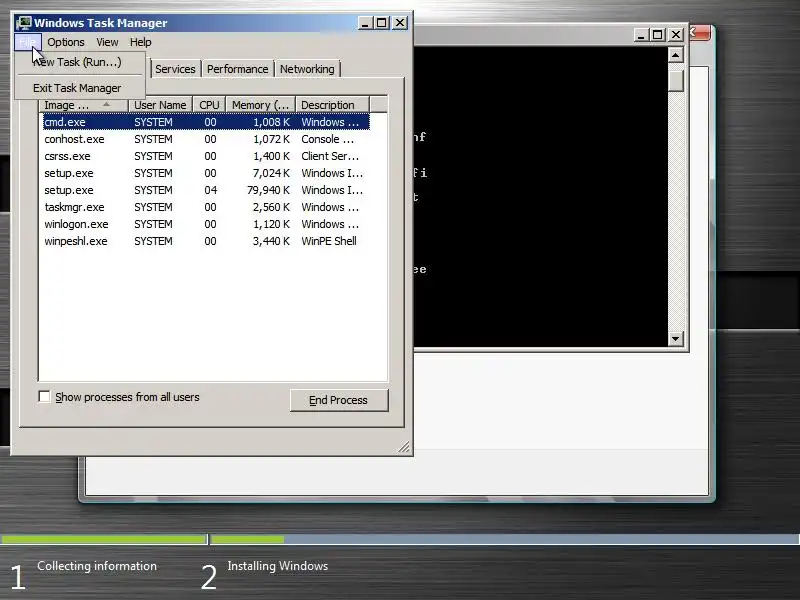Close the command prompt window
Image resolution: width=800 pixels, height=600 pixels.
pos(676,35)
